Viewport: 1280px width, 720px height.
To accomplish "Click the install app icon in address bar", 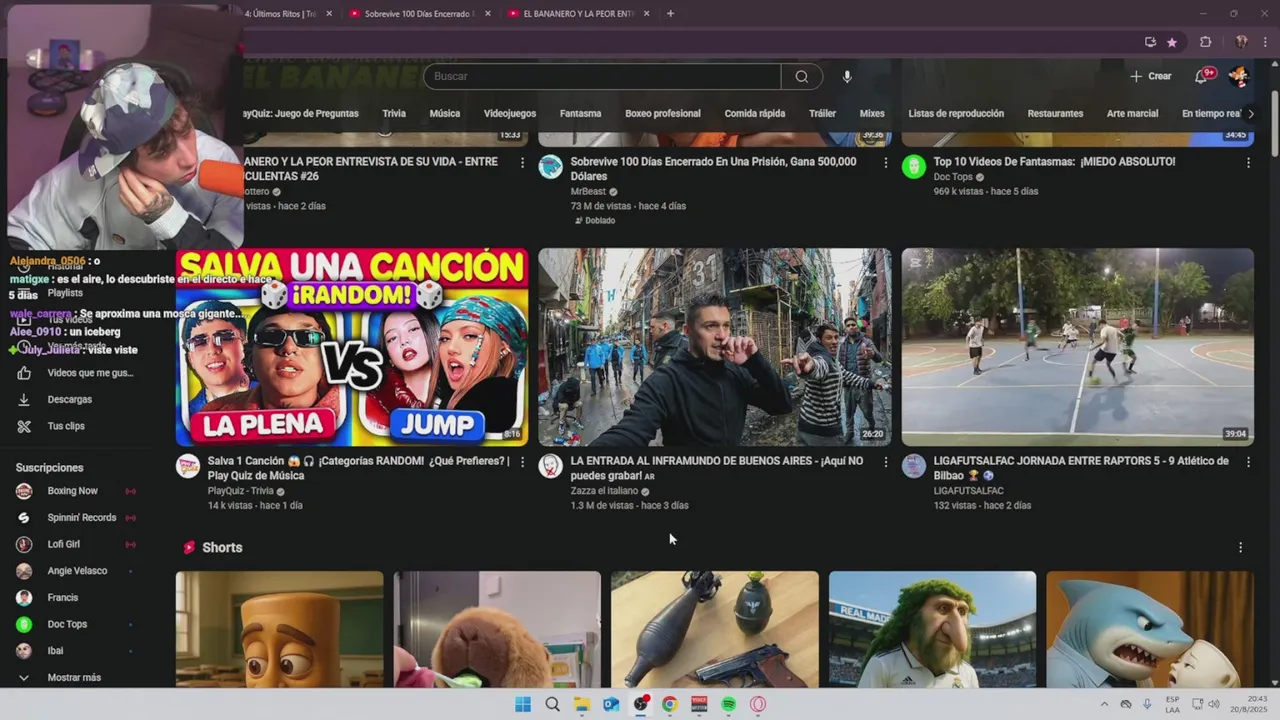I will 1150,42.
